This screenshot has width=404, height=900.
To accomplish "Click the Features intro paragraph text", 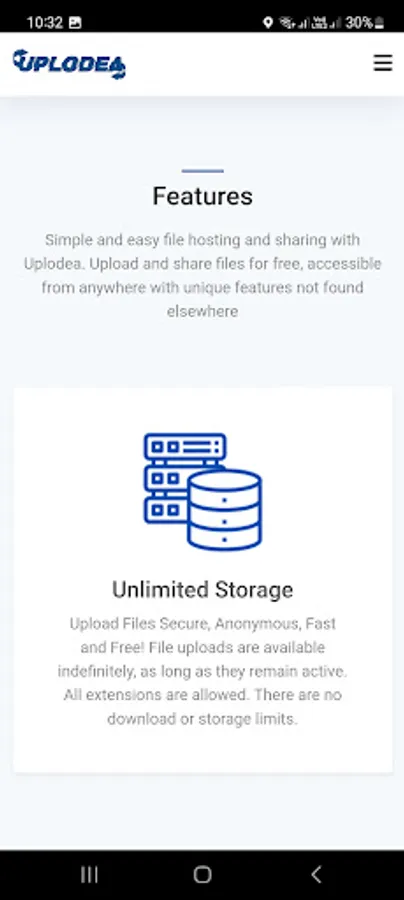I will tap(203, 276).
